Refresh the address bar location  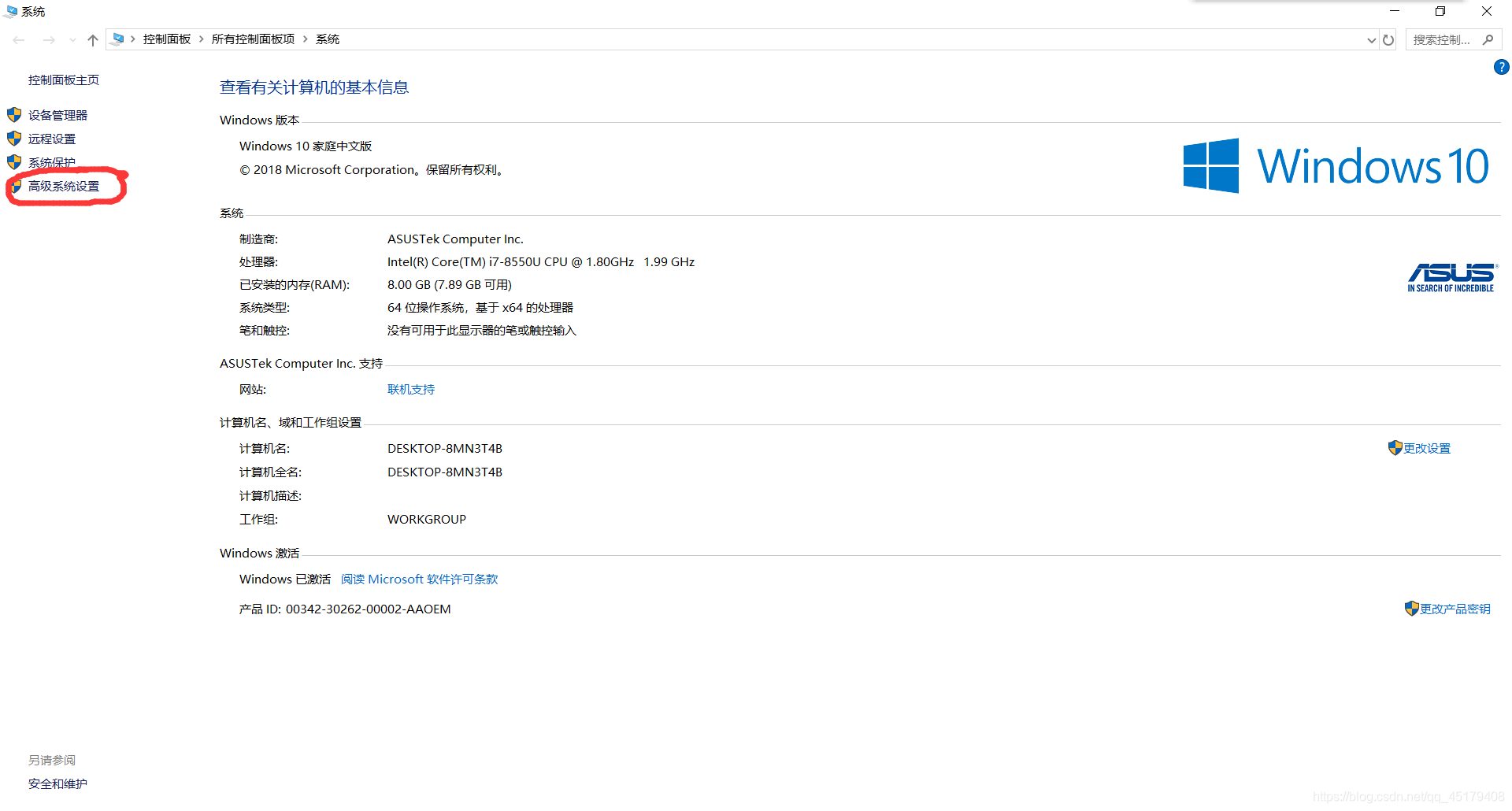[x=1388, y=39]
